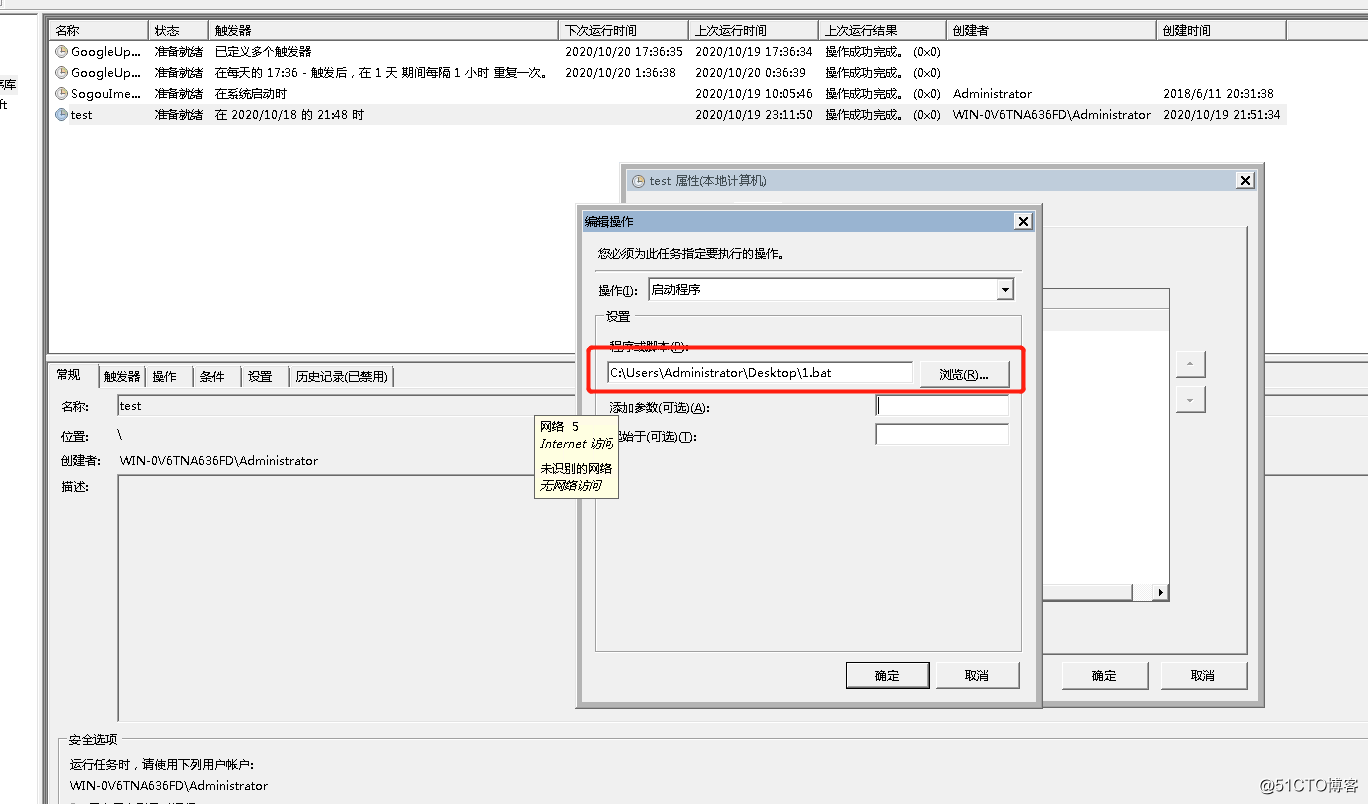Click next run time 2020/10/20 1:36:38
1368x804 pixels.
point(620,73)
